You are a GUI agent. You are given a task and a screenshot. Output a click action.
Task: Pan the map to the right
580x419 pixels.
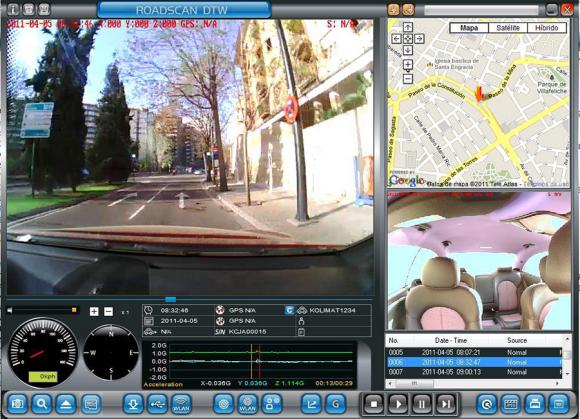point(419,38)
